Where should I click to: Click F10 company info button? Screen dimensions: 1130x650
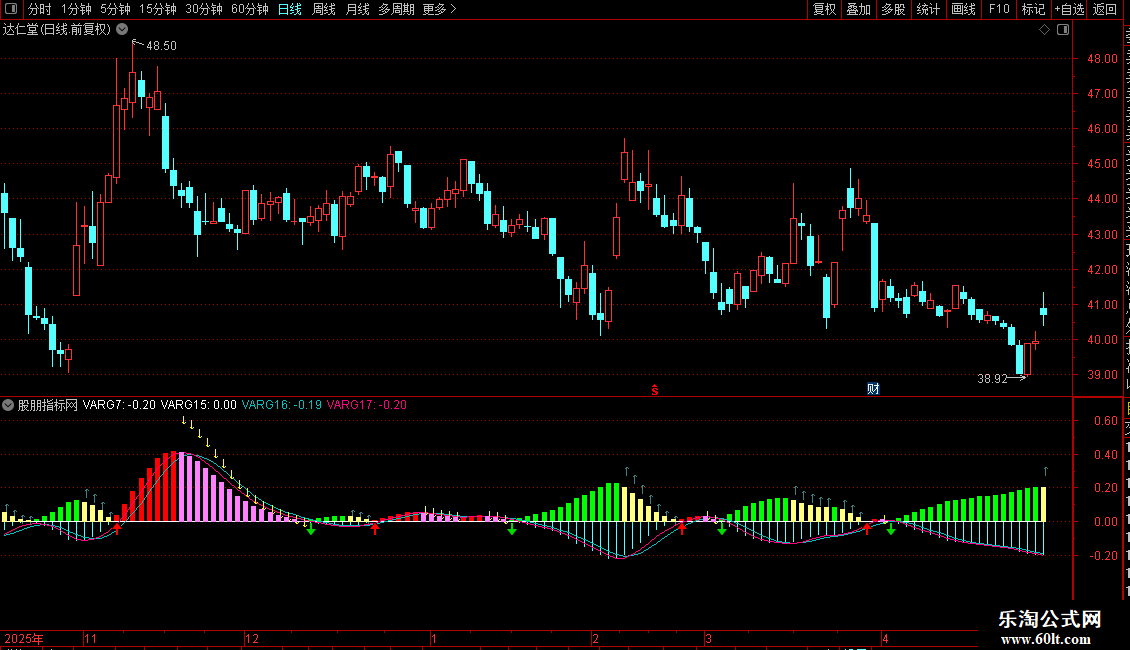[x=999, y=9]
